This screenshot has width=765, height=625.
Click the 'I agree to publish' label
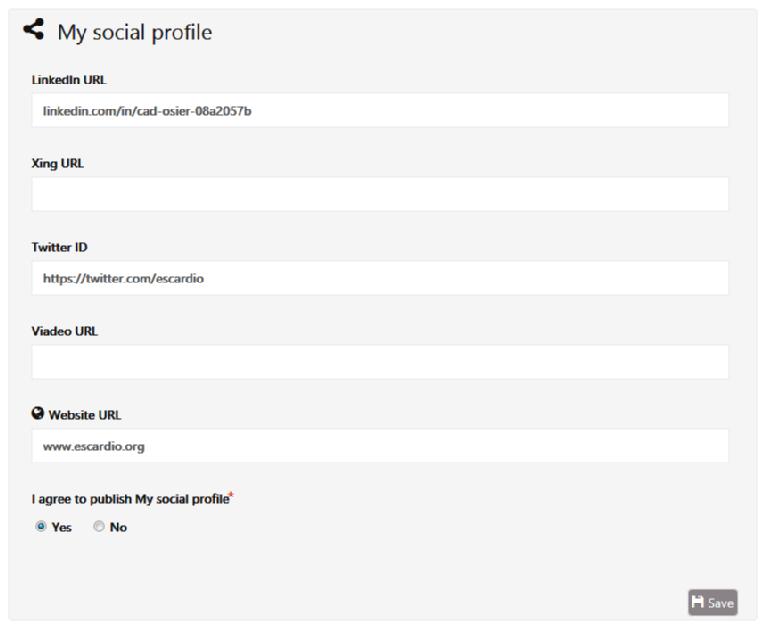click(x=130, y=499)
